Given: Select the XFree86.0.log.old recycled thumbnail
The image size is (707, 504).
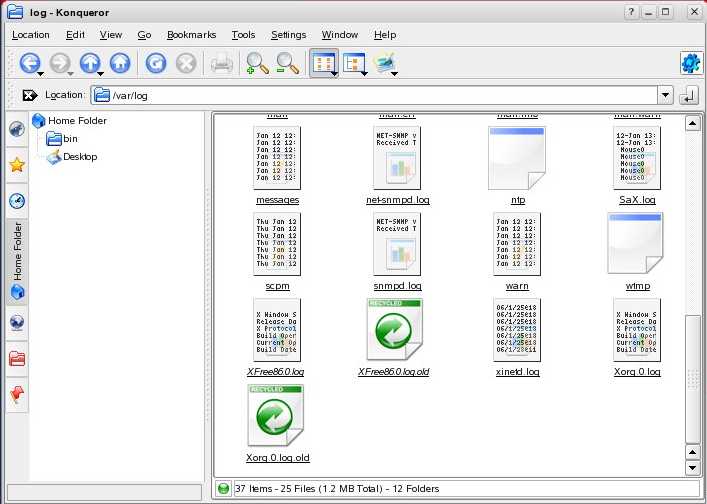Looking at the screenshot, I should coord(393,330).
